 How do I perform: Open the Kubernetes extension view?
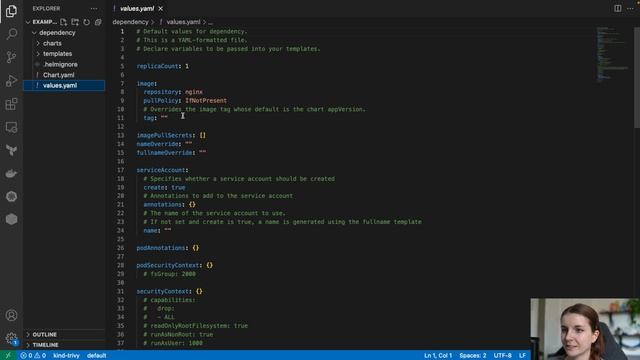[x=11, y=196]
